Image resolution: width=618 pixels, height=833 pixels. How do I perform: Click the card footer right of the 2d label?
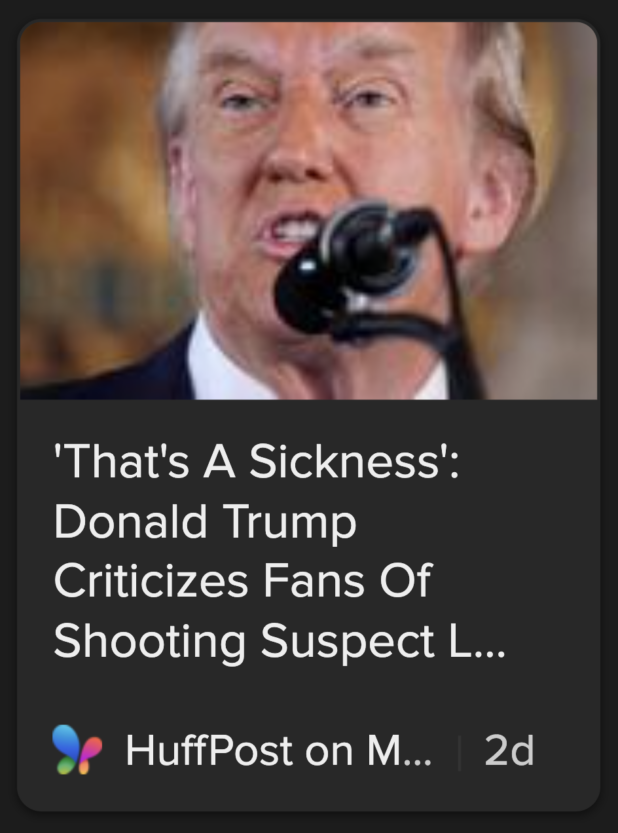click(566, 751)
